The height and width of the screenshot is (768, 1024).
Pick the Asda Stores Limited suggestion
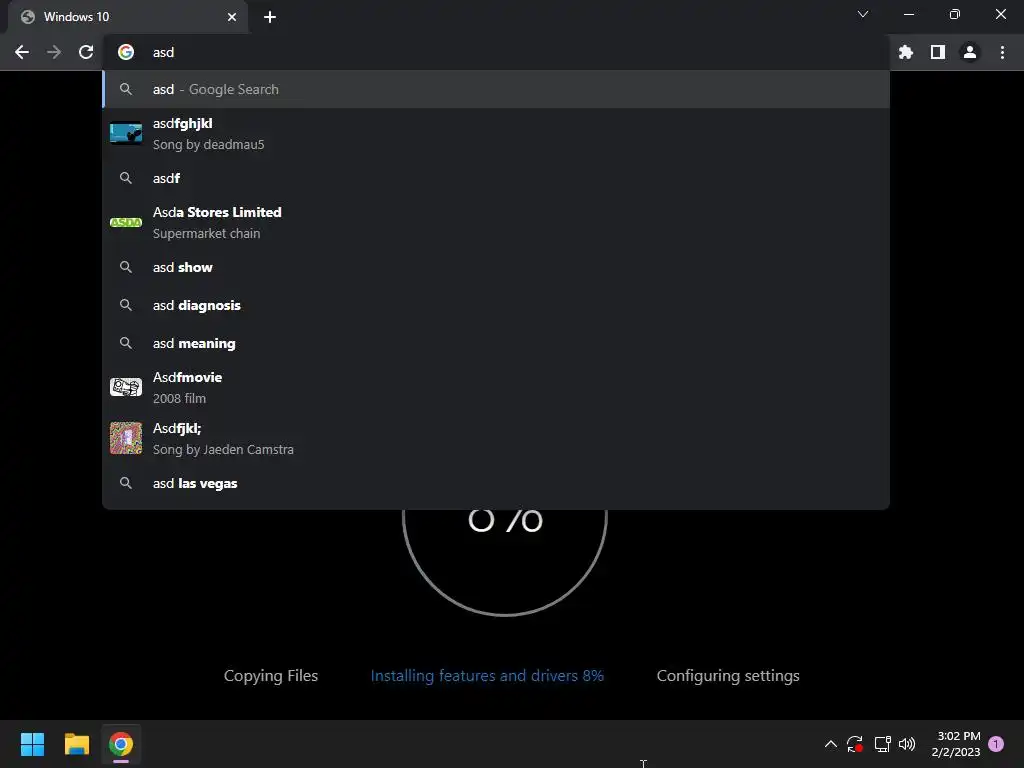coord(496,223)
